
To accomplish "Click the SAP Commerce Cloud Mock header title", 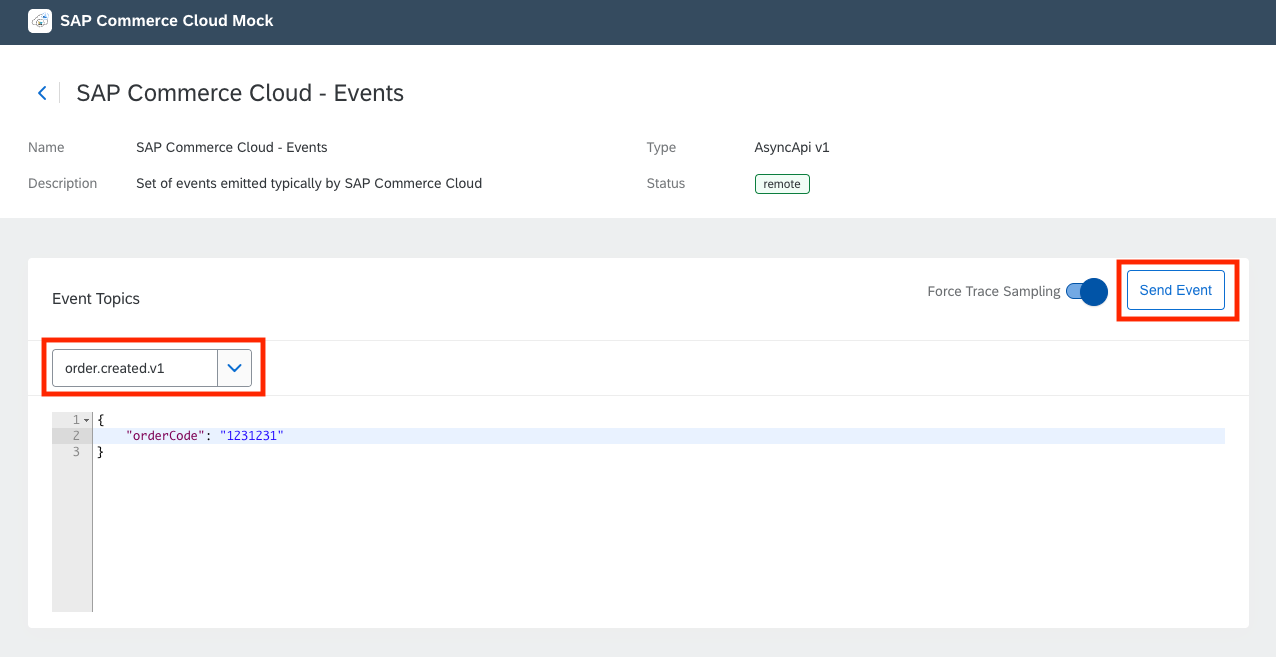I will click(x=167, y=20).
